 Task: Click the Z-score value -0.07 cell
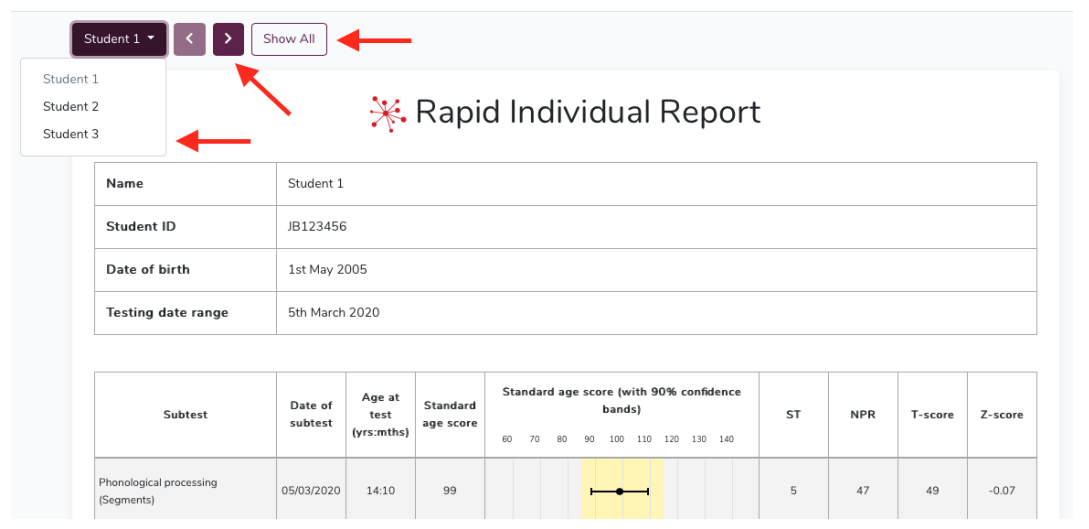(x=1002, y=490)
